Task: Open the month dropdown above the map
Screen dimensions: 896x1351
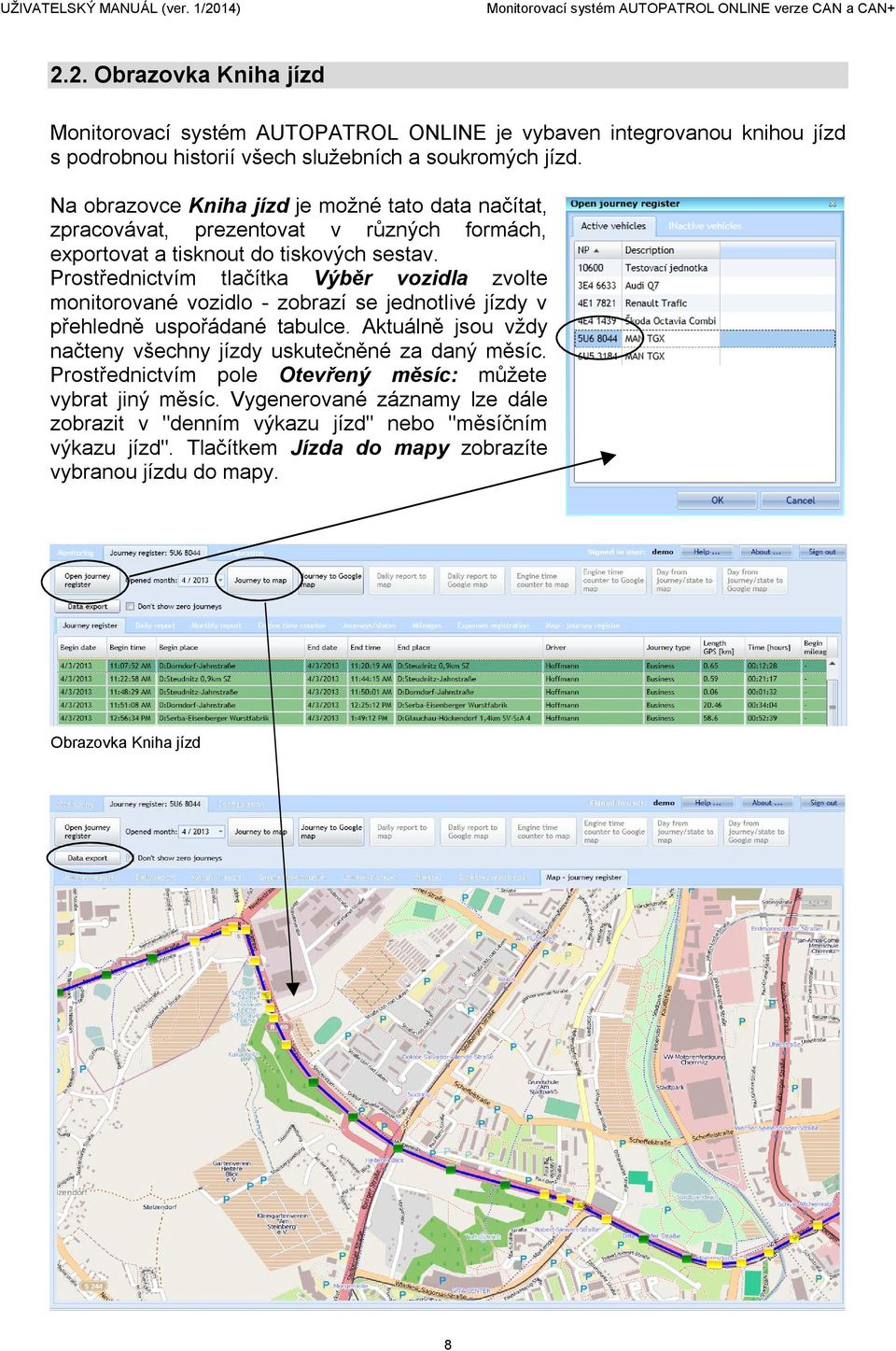Action: coord(220,831)
